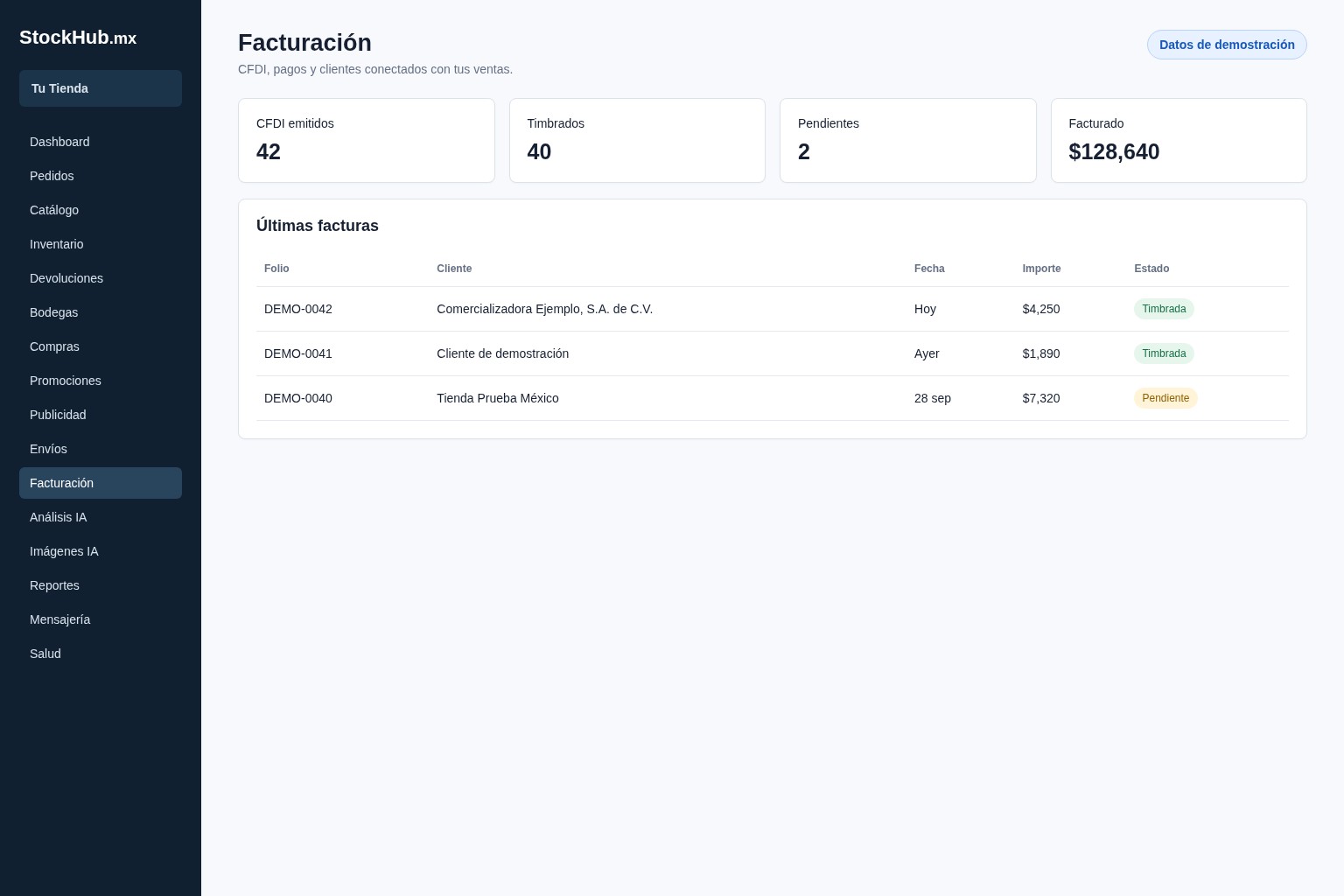
Task: Click the Timbrada badge for DEMO-0042
Action: 1164,309
